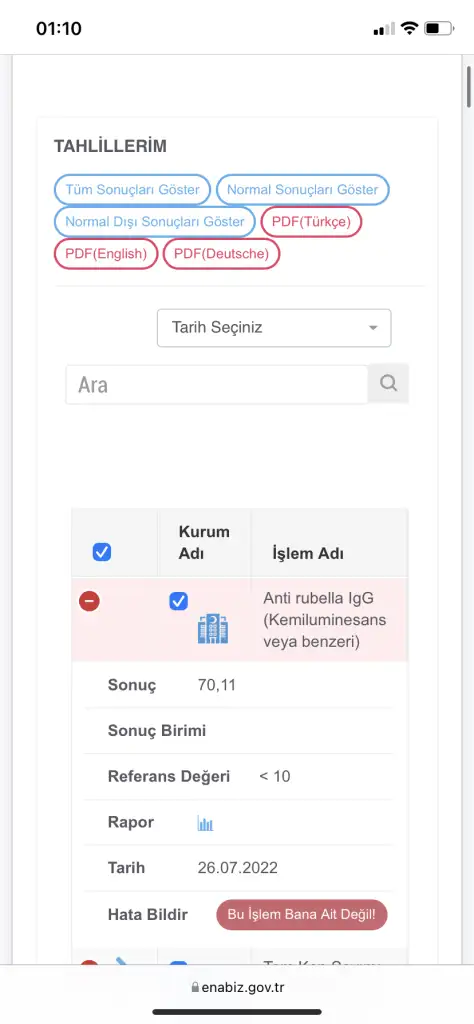474x1024 pixels.
Task: View the Rapor bar chart icon
Action: 206,823
